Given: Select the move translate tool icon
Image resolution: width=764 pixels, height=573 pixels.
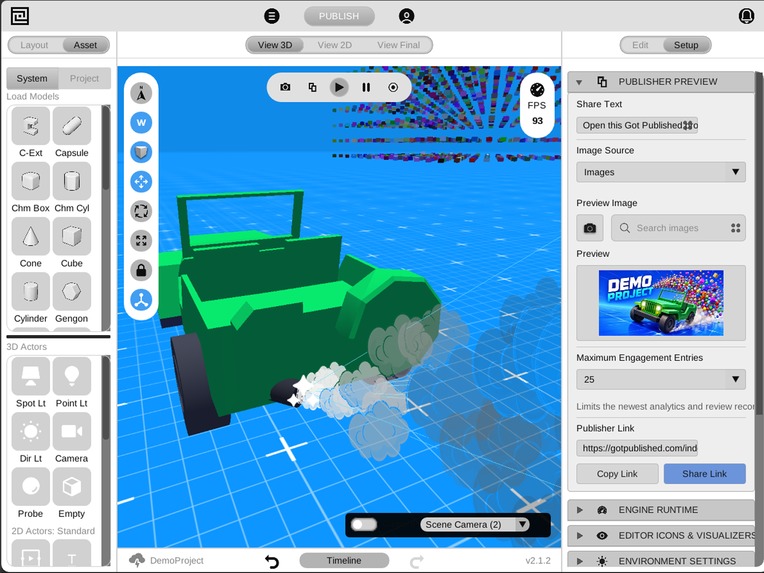Looking at the screenshot, I should point(141,182).
